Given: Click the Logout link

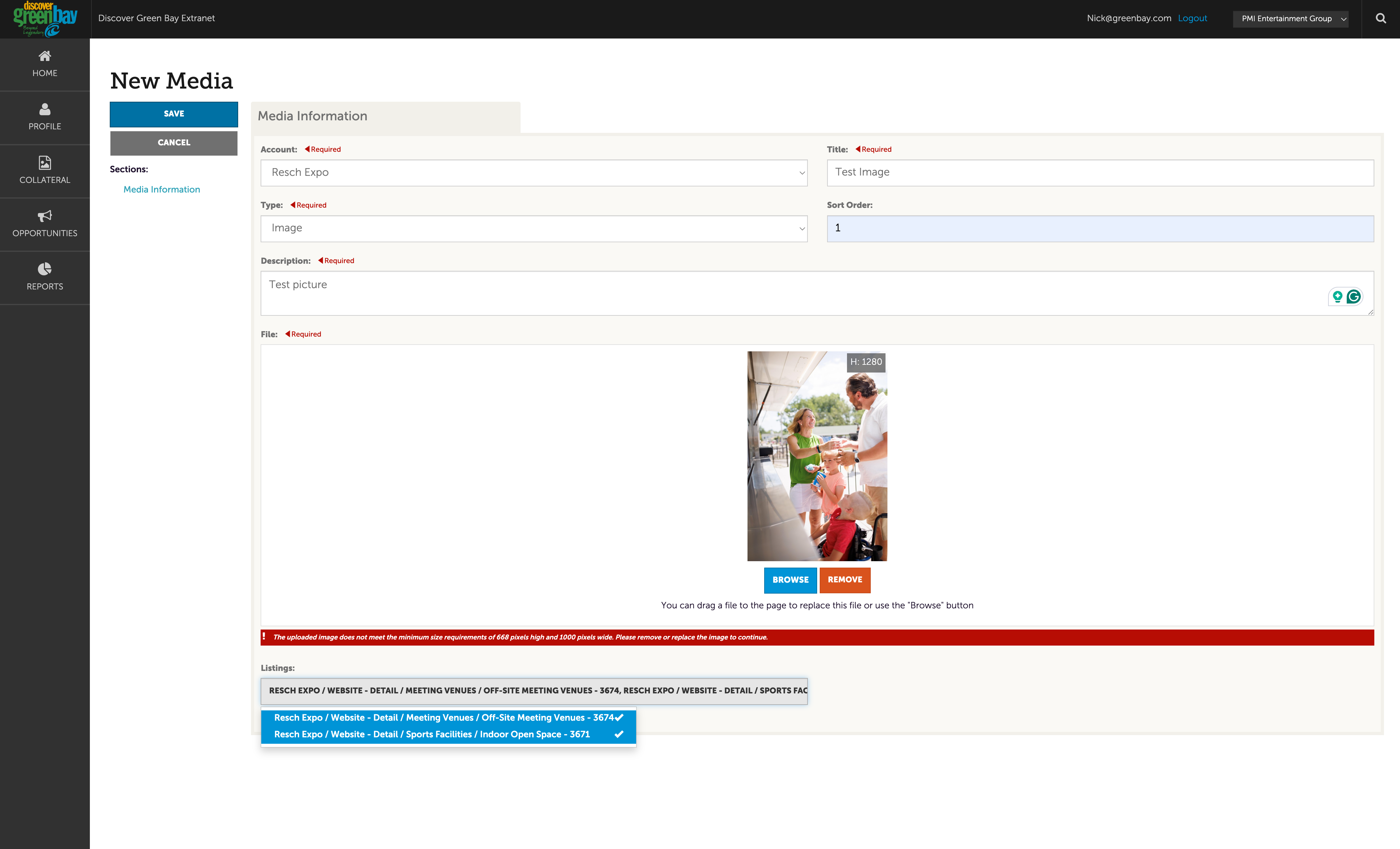Looking at the screenshot, I should click(x=1192, y=18).
